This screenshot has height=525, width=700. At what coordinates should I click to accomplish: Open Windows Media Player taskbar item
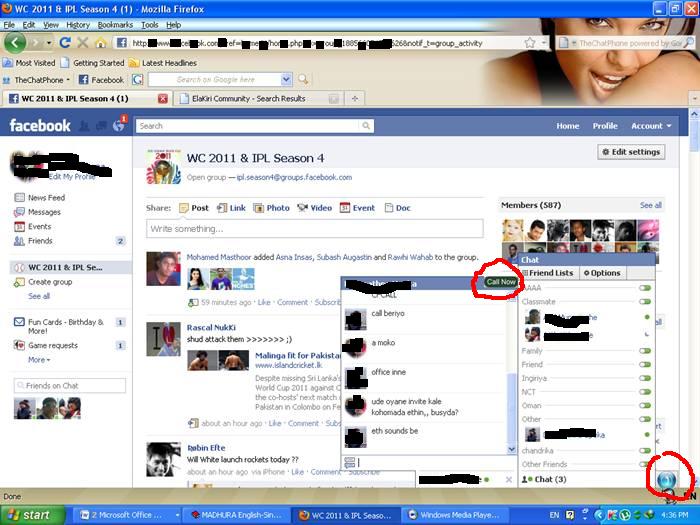454,515
